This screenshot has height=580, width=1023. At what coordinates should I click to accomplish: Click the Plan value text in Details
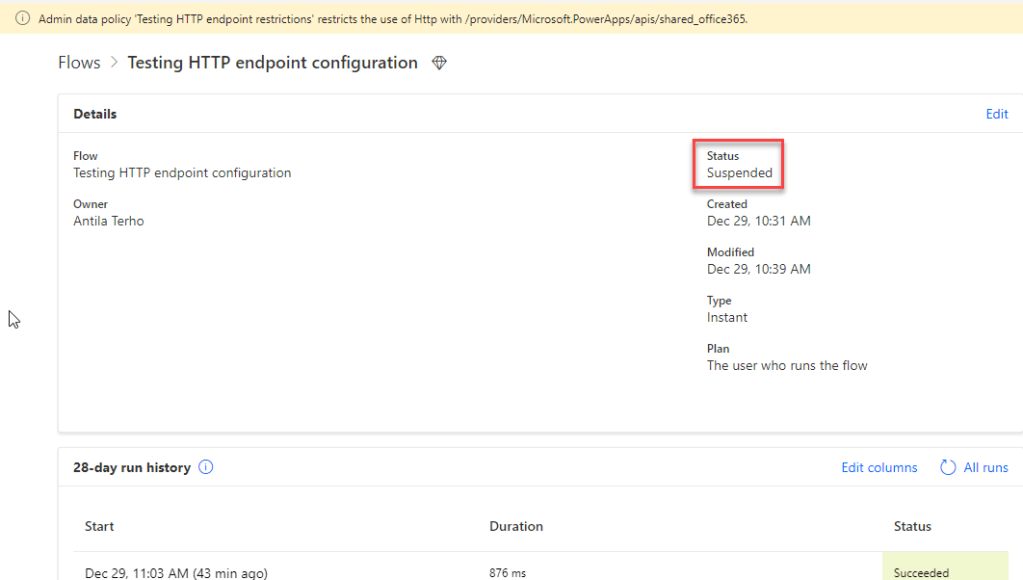[x=787, y=366]
